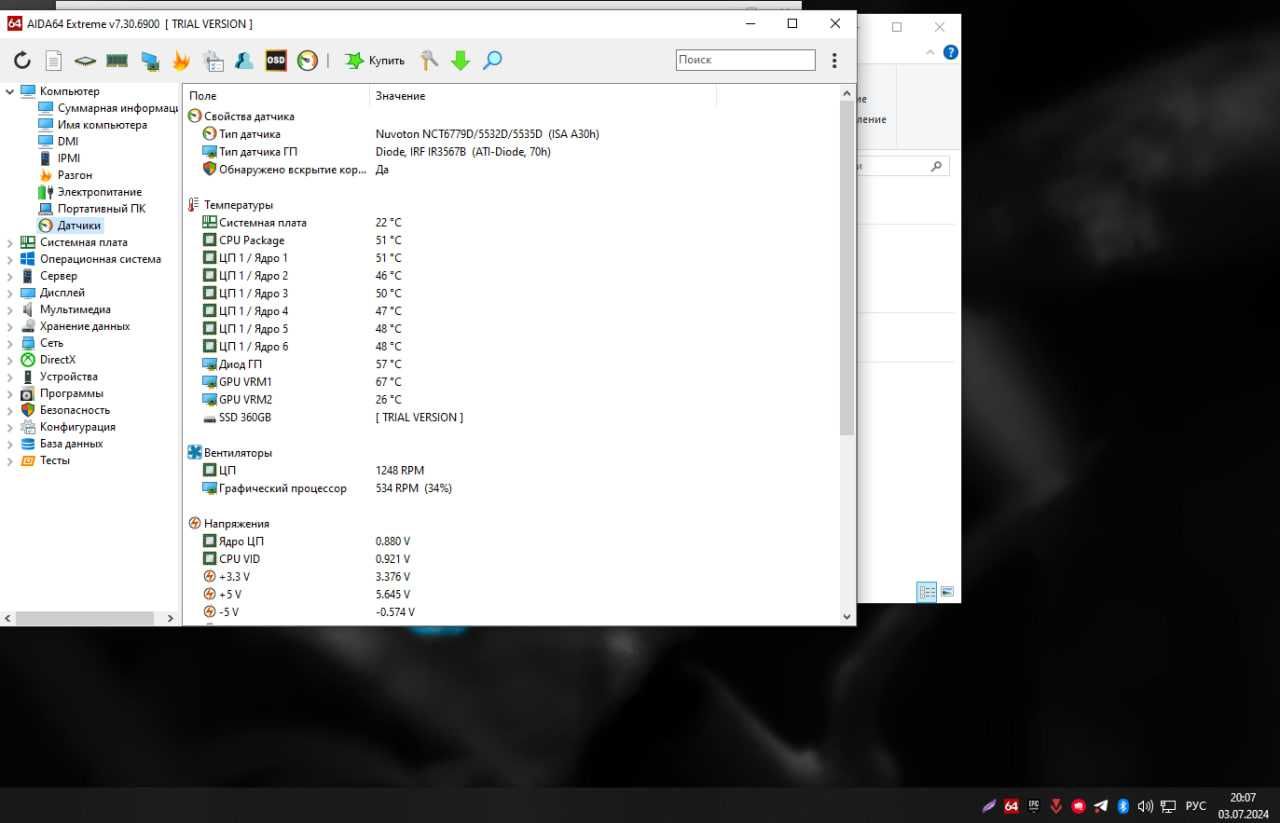Viewport: 1280px width, 823px height.
Task: Click the search magnifier in background window
Action: tap(937, 166)
